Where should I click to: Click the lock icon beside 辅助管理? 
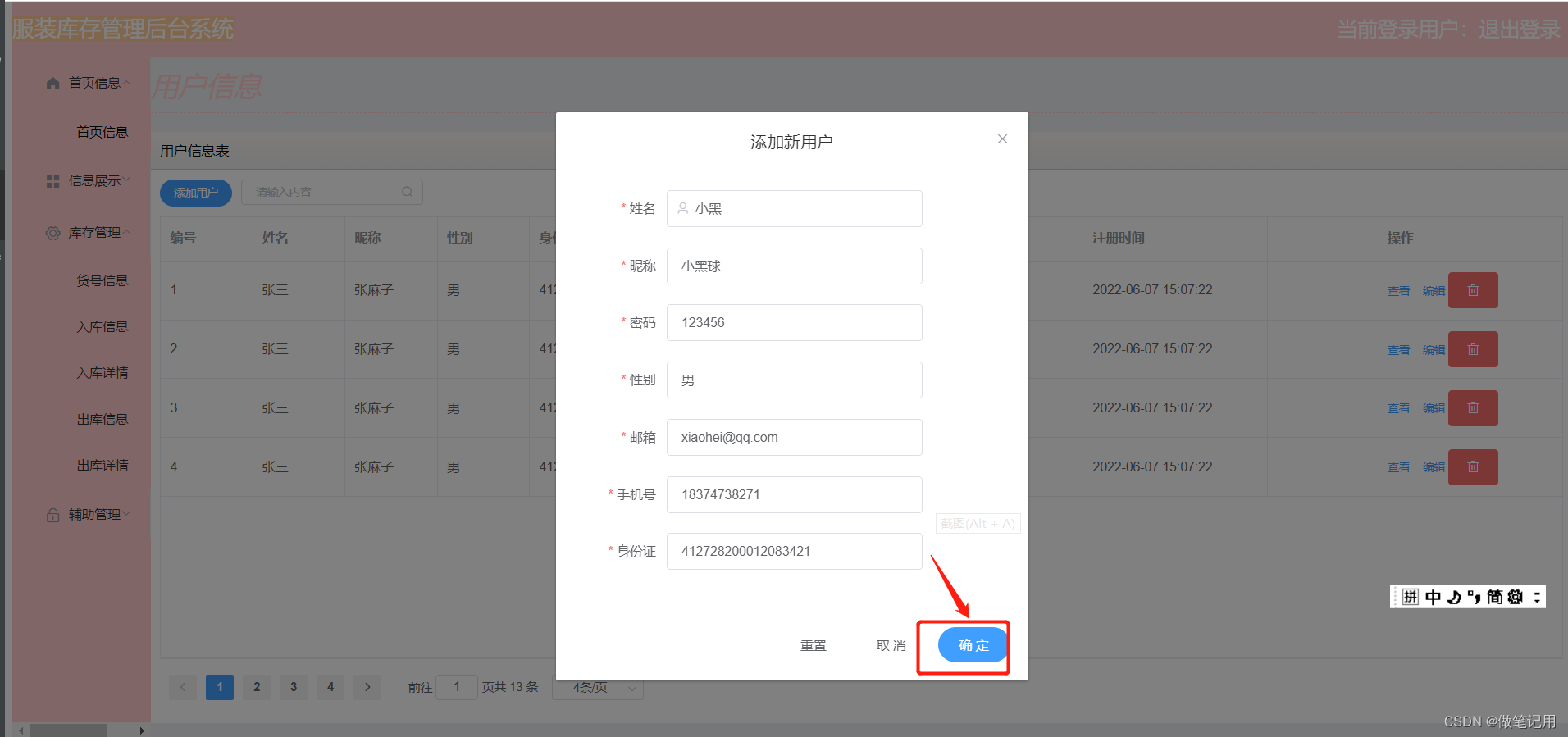53,516
